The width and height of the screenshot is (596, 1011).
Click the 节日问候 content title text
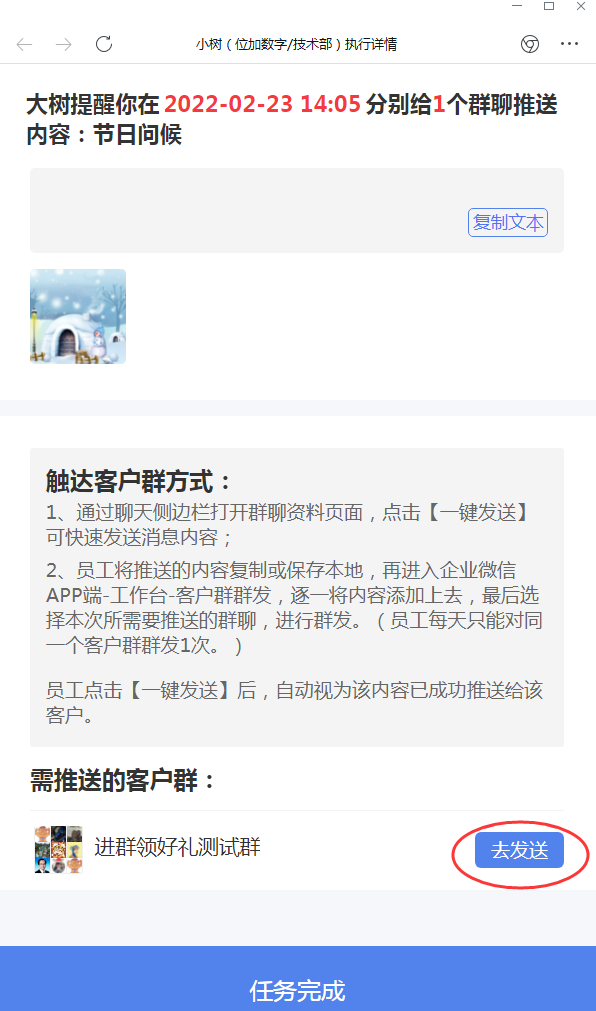pyautogui.click(x=137, y=135)
